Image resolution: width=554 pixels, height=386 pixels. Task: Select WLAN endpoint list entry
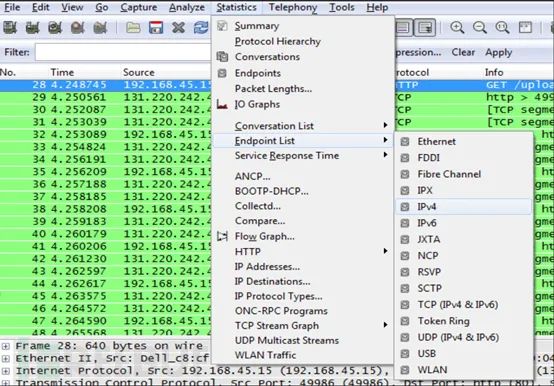point(432,370)
